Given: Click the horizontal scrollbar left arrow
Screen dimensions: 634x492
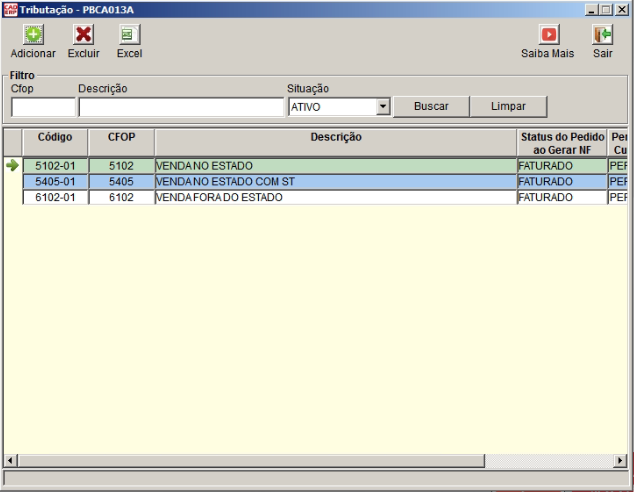Looking at the screenshot, I should pos(11,460).
